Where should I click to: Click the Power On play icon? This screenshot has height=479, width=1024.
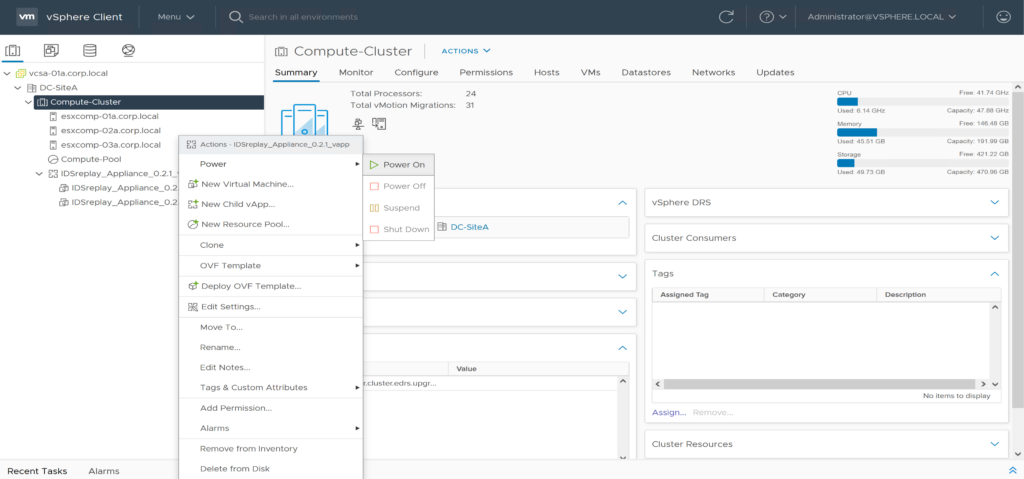pyautogui.click(x=374, y=165)
